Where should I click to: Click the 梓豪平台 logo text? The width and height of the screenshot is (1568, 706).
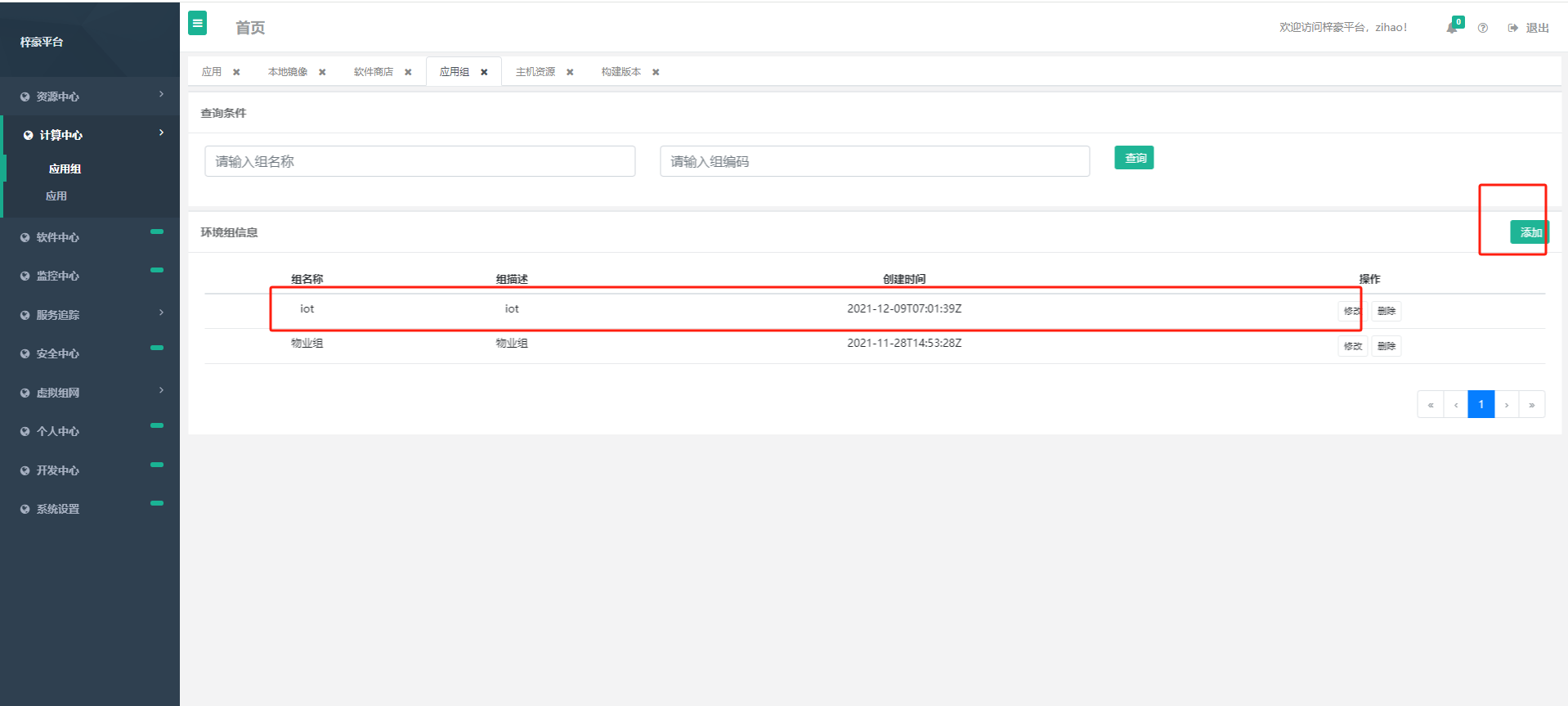pos(42,42)
